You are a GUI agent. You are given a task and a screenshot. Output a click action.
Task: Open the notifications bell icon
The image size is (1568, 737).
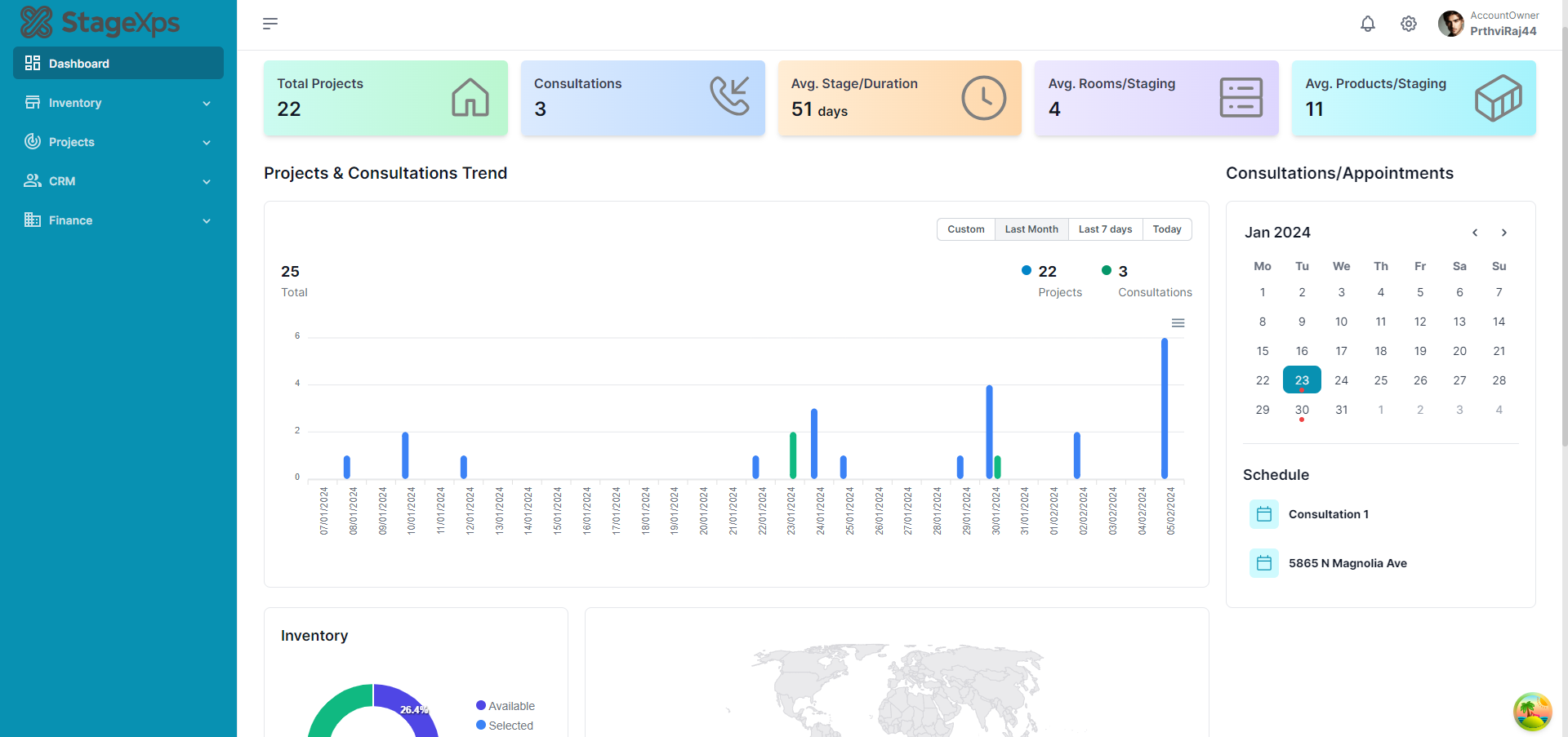pos(1368,24)
